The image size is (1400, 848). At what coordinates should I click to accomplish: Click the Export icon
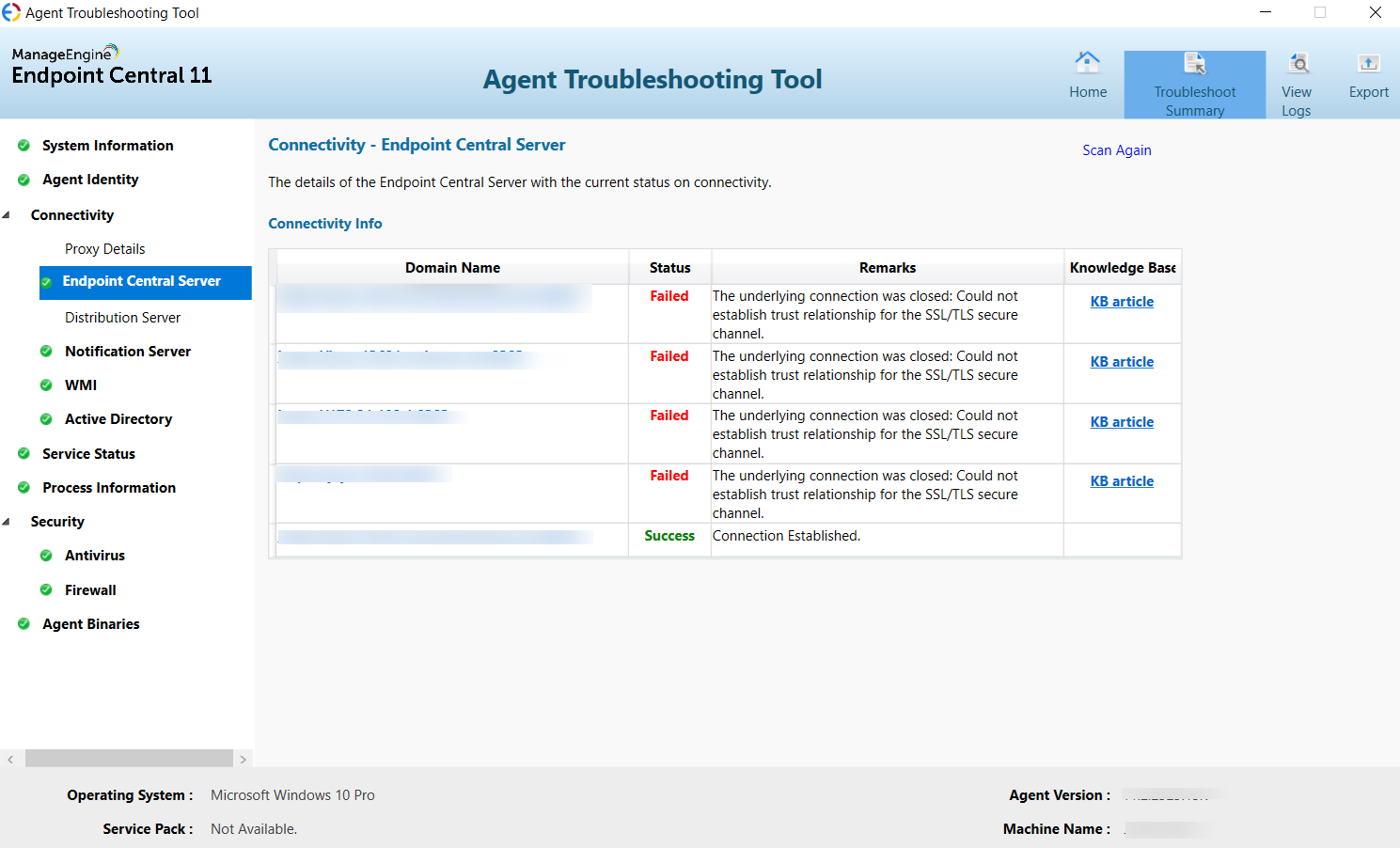[x=1369, y=63]
